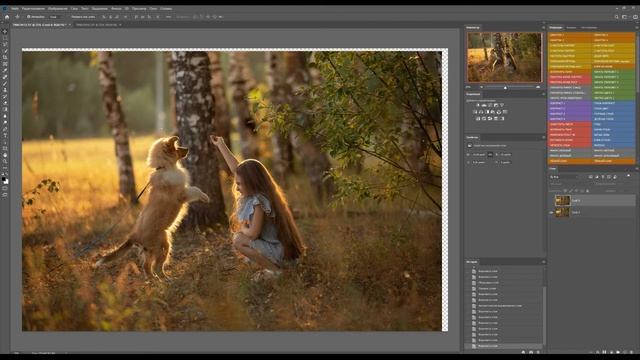The image size is (640, 360).
Task: Select the Brush tool
Action: click(x=5, y=83)
